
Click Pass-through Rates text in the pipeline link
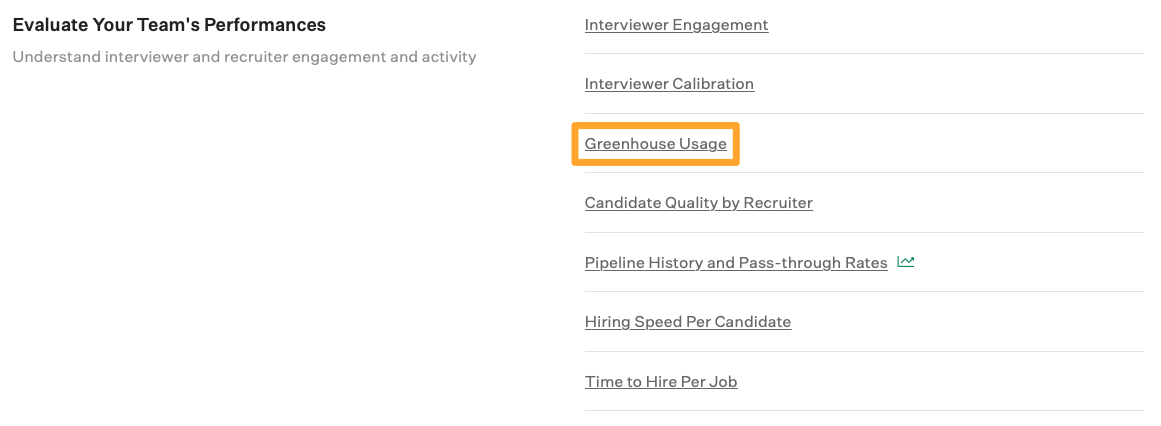(814, 263)
